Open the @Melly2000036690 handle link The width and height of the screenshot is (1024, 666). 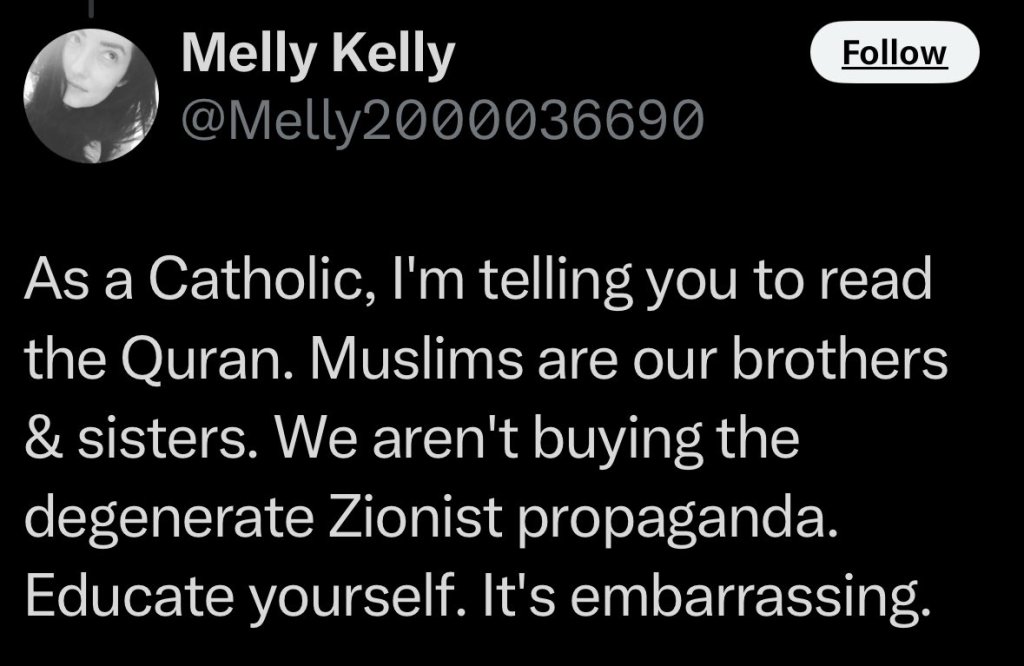coord(441,121)
